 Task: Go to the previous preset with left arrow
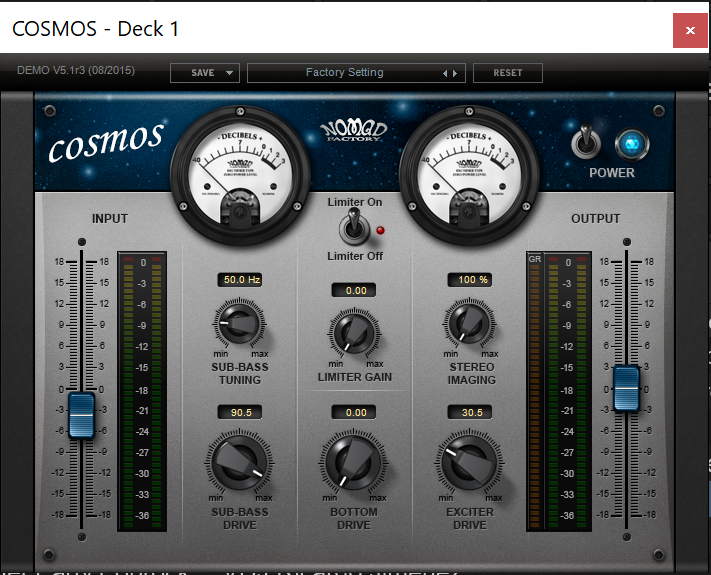445,73
